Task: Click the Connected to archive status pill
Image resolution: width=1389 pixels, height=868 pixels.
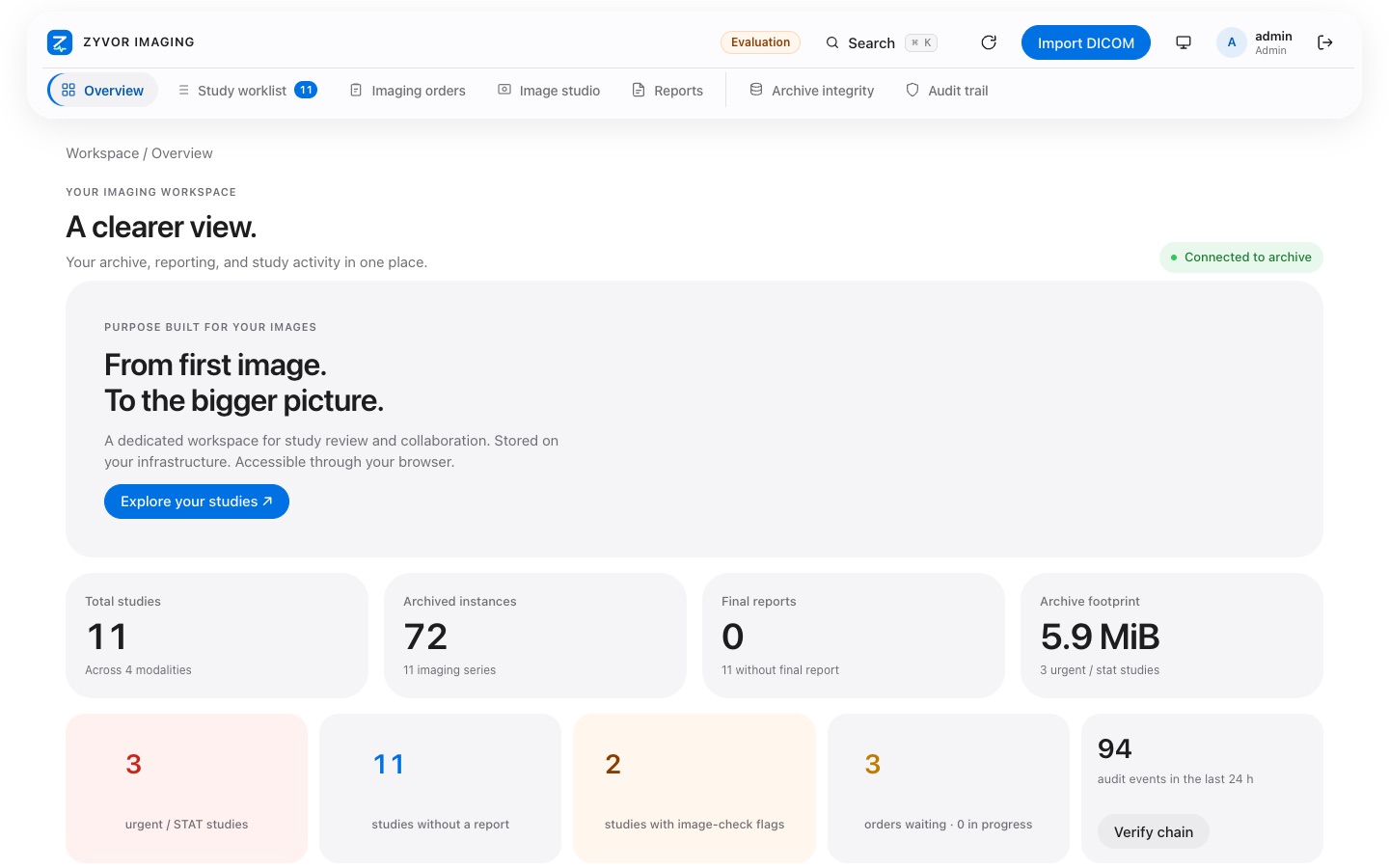Action: tap(1240, 258)
